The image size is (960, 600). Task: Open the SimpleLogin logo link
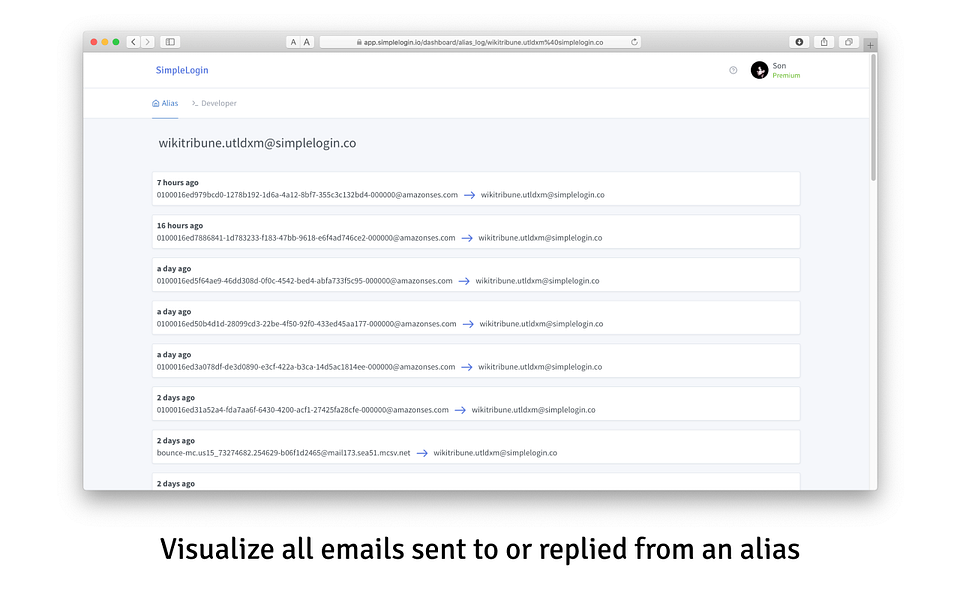[x=182, y=70]
